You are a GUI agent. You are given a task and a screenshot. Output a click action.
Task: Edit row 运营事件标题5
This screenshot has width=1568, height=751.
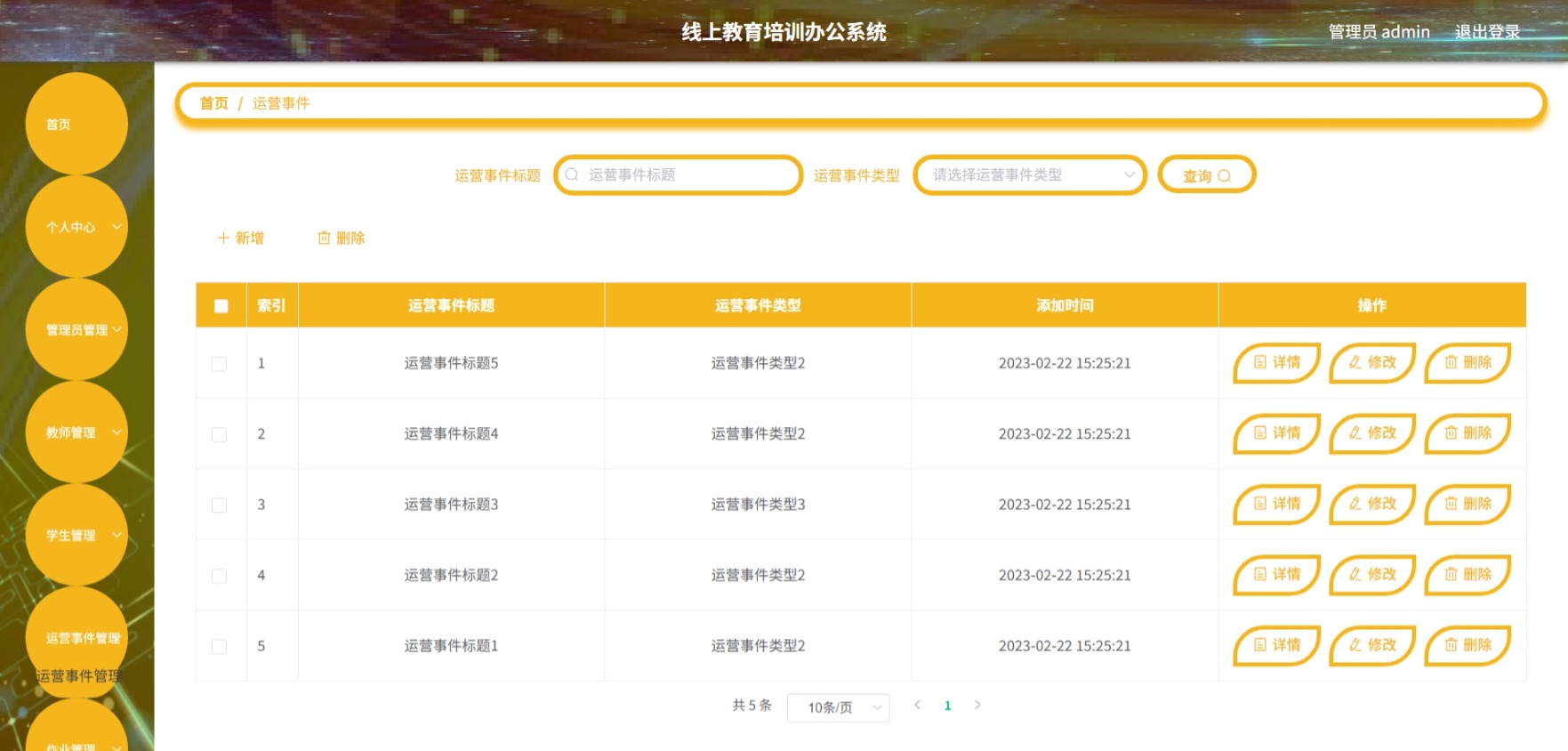[1372, 362]
